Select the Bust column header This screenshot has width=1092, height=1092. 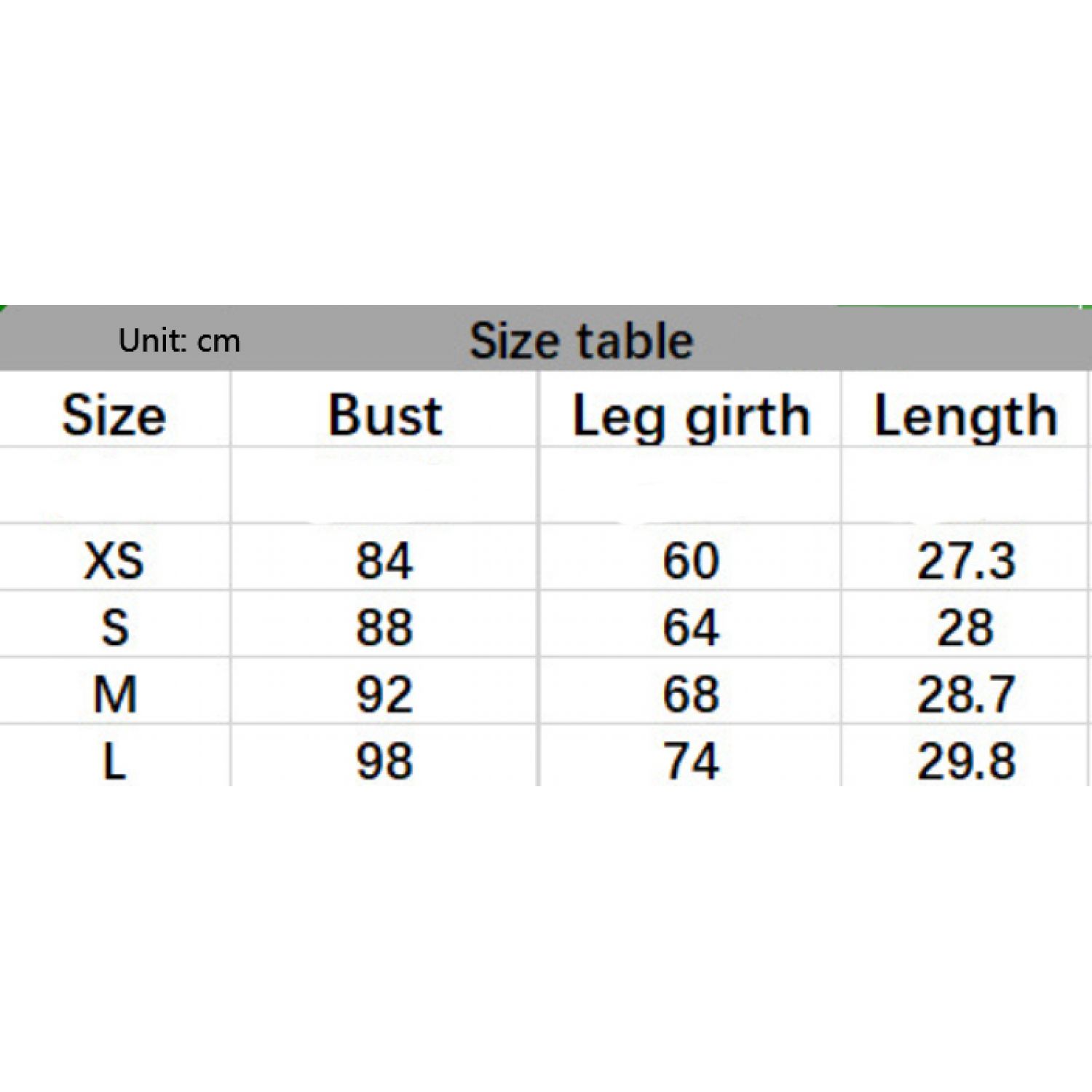pos(384,416)
